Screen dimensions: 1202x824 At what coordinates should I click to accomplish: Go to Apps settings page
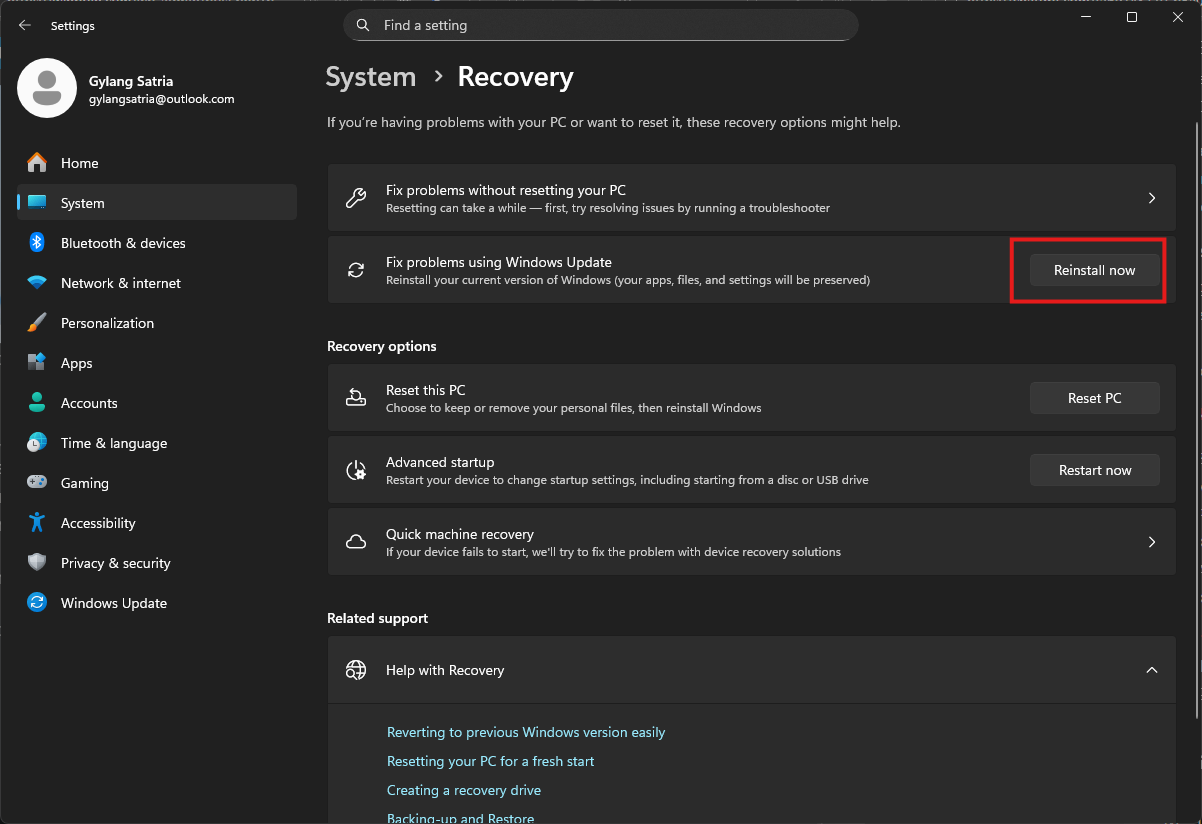click(x=76, y=363)
